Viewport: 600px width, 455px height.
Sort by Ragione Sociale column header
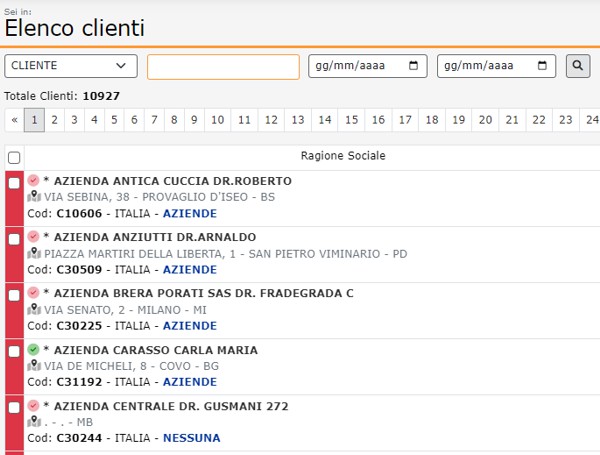(x=342, y=157)
